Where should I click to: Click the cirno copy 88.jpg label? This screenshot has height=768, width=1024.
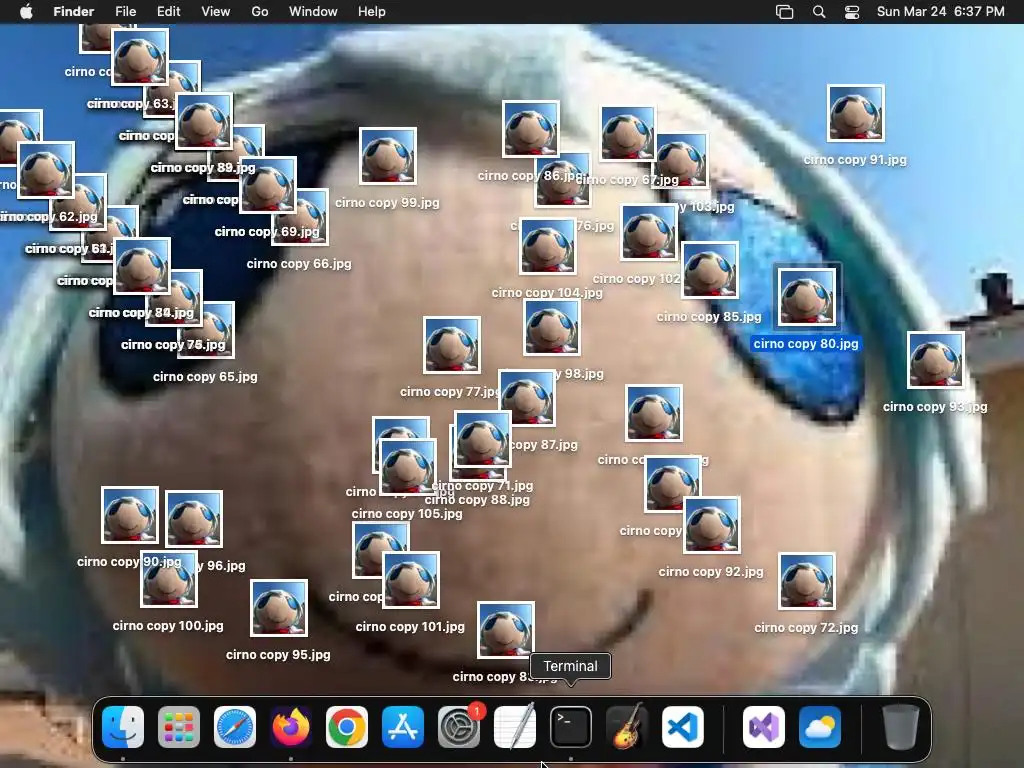click(x=477, y=500)
